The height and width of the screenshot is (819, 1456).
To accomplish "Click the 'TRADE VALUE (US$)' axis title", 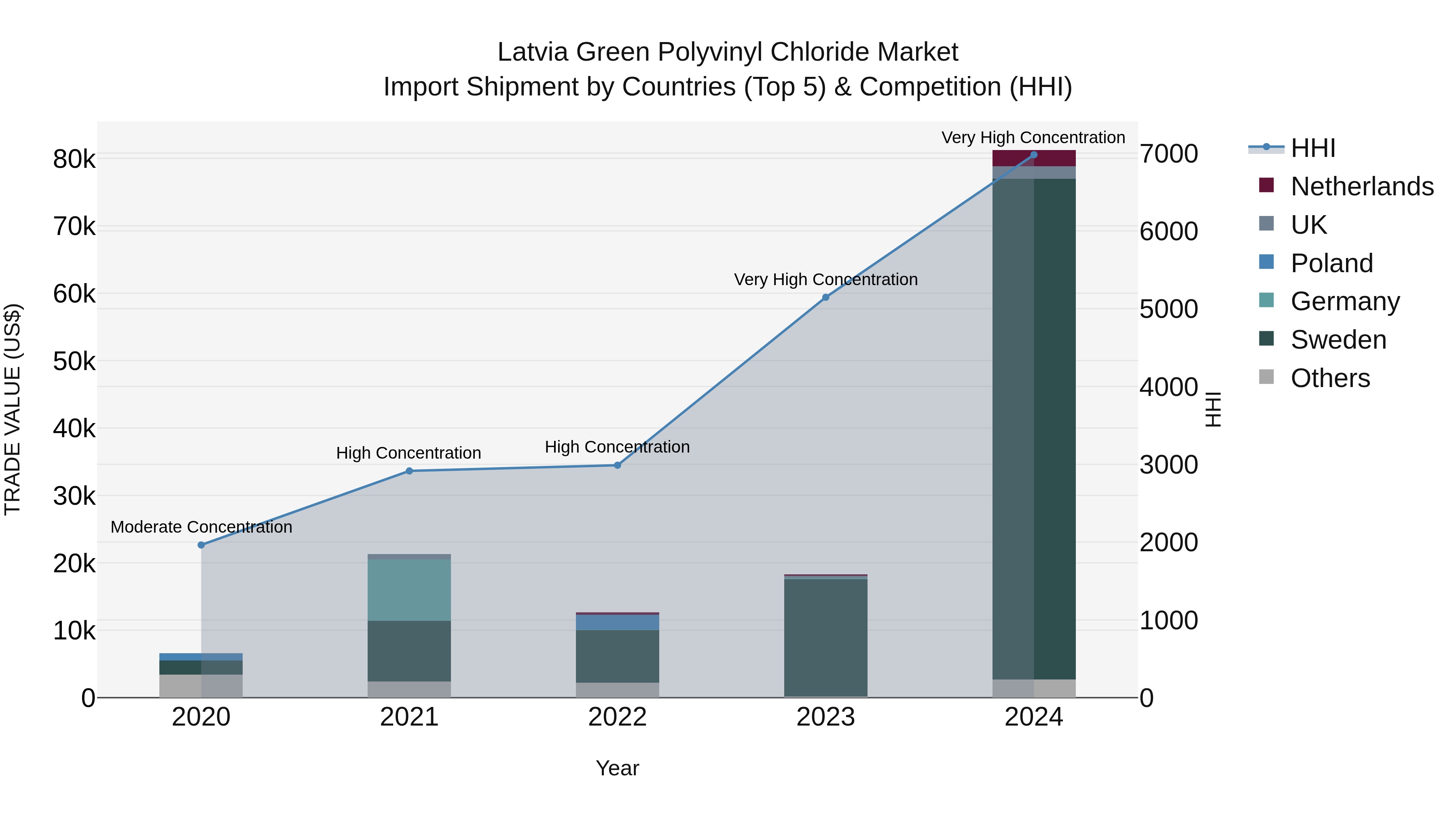I will [x=13, y=409].
